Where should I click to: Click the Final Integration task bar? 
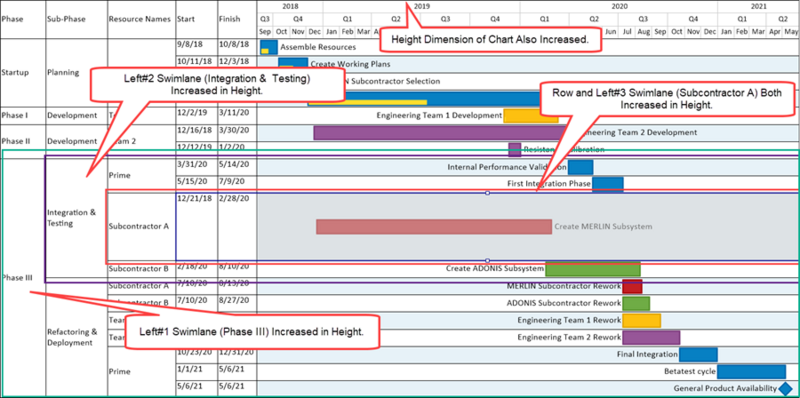coord(698,355)
